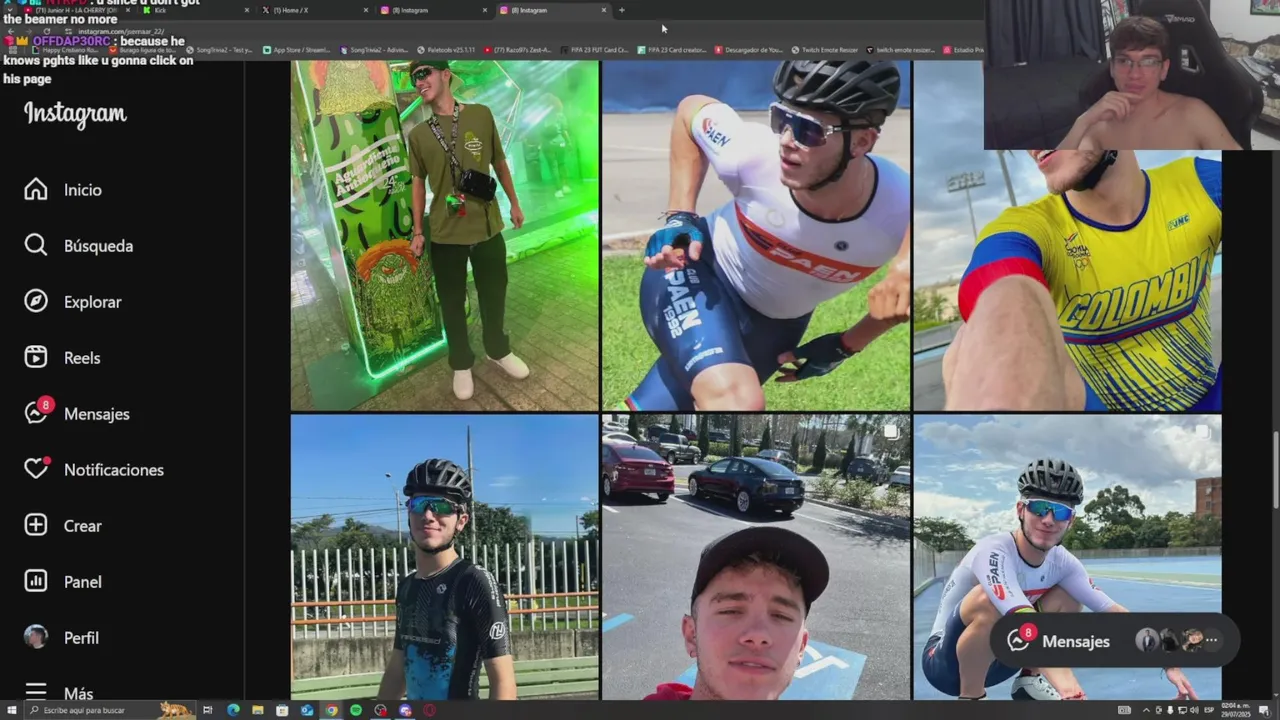Open post of man beside green Aguardiente display

tap(444, 235)
